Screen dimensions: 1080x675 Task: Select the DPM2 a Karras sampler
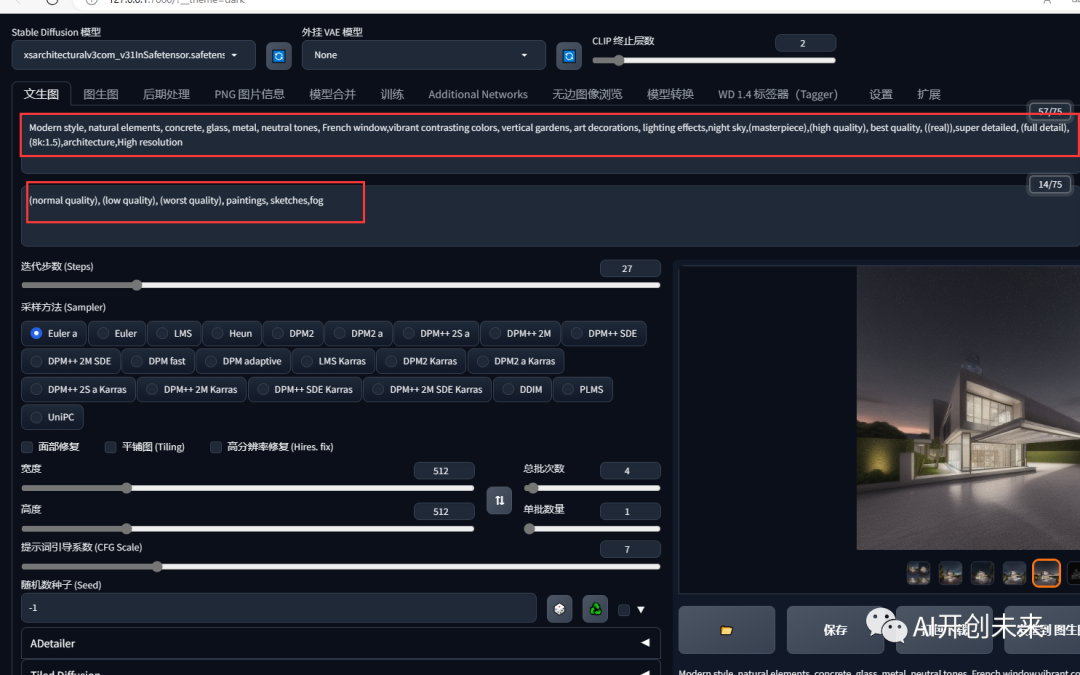[x=516, y=361]
